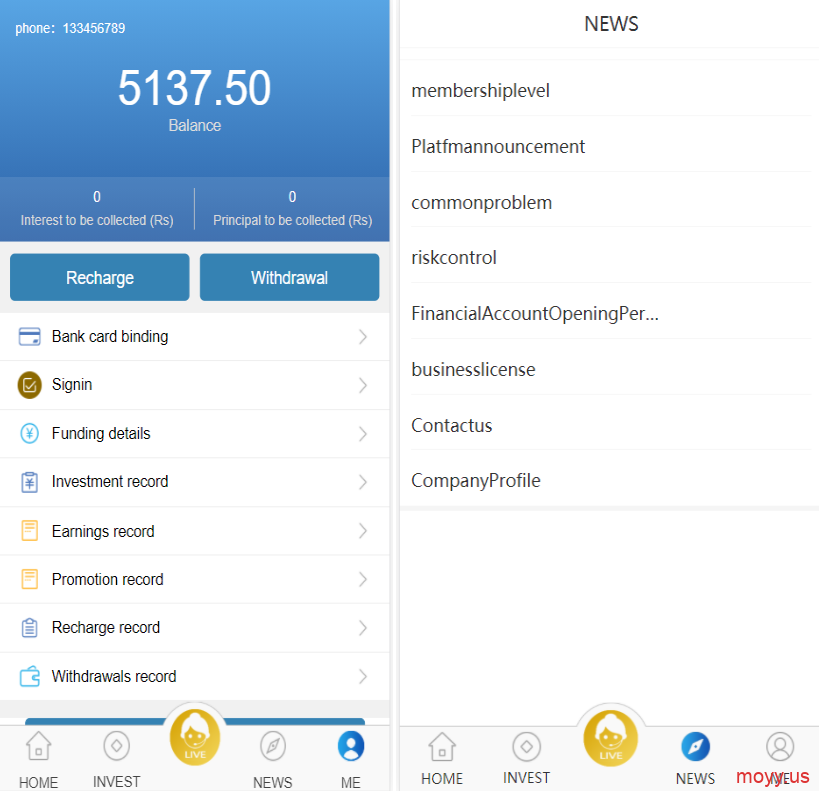This screenshot has width=819, height=791.
Task: Open Withdrawals record using its chevron
Action: 363,677
